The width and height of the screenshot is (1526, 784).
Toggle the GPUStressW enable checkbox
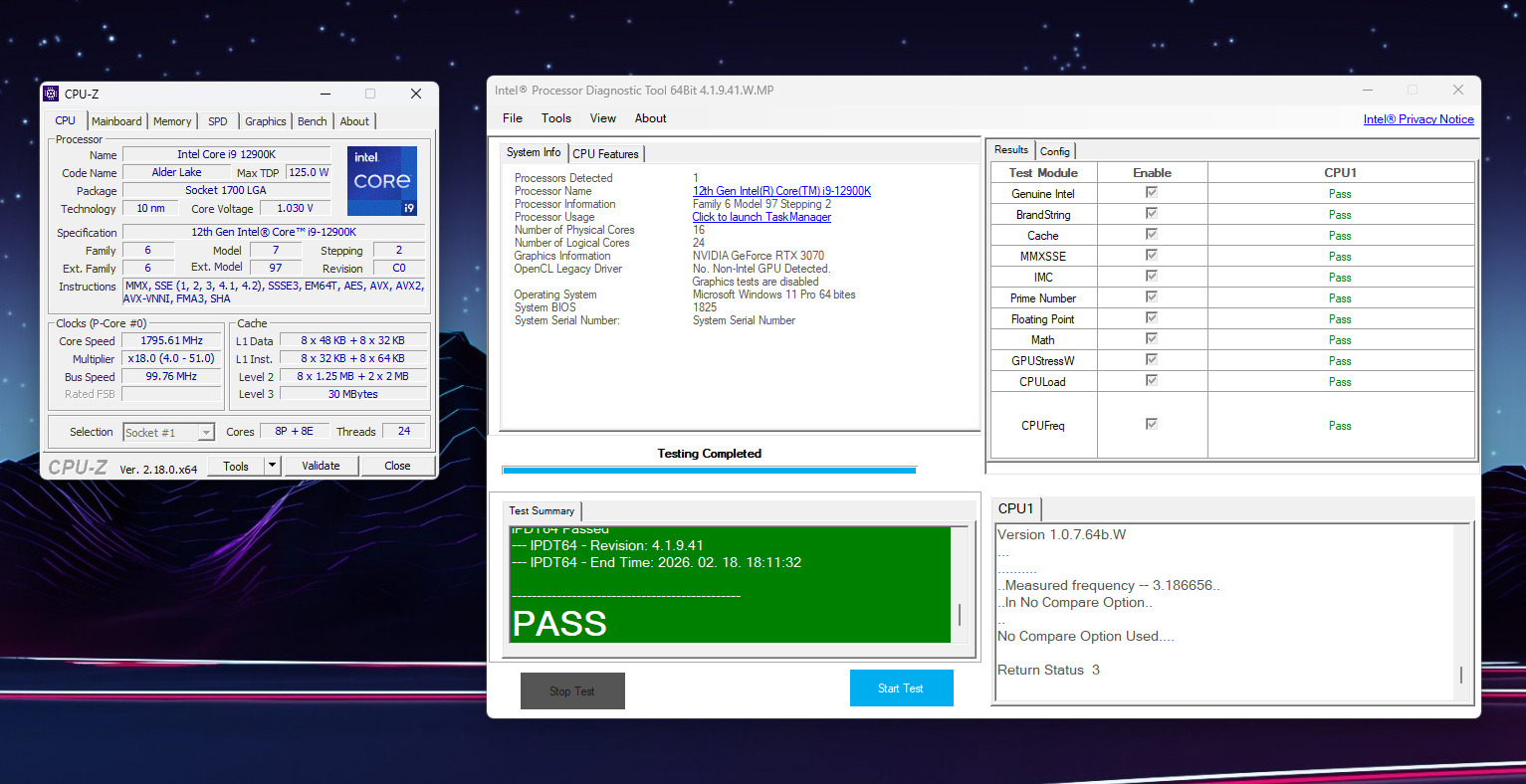[x=1152, y=359]
